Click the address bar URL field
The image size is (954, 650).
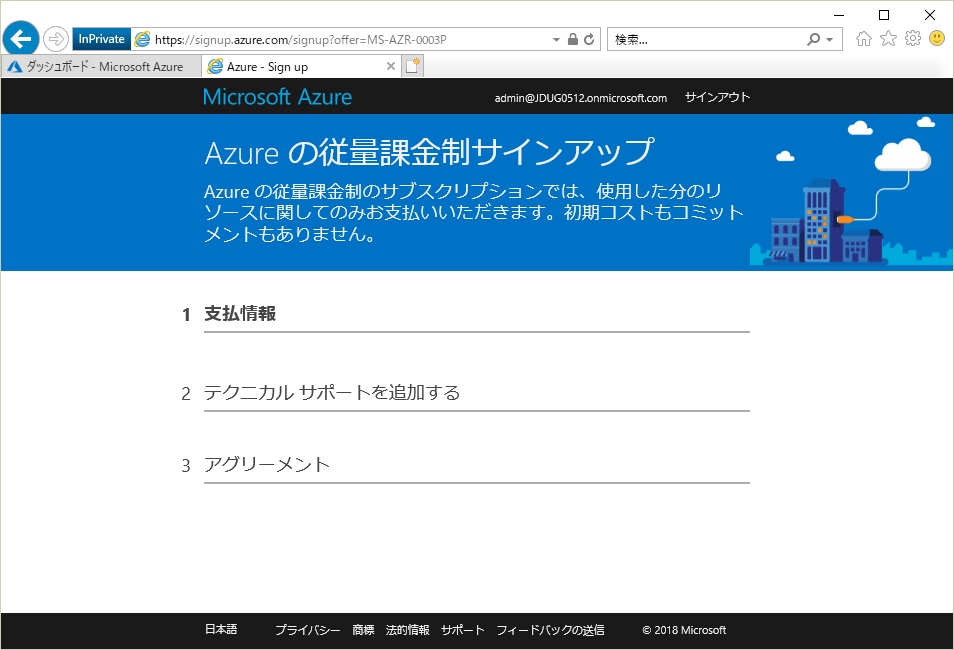pyautogui.click(x=341, y=40)
